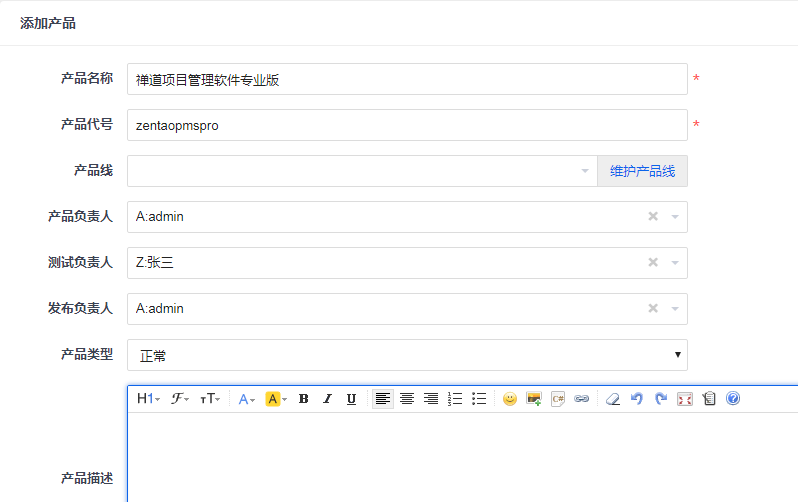The image size is (798, 502).
Task: Click the clipboard paste icon in the editor toolbar
Action: pyautogui.click(x=709, y=399)
